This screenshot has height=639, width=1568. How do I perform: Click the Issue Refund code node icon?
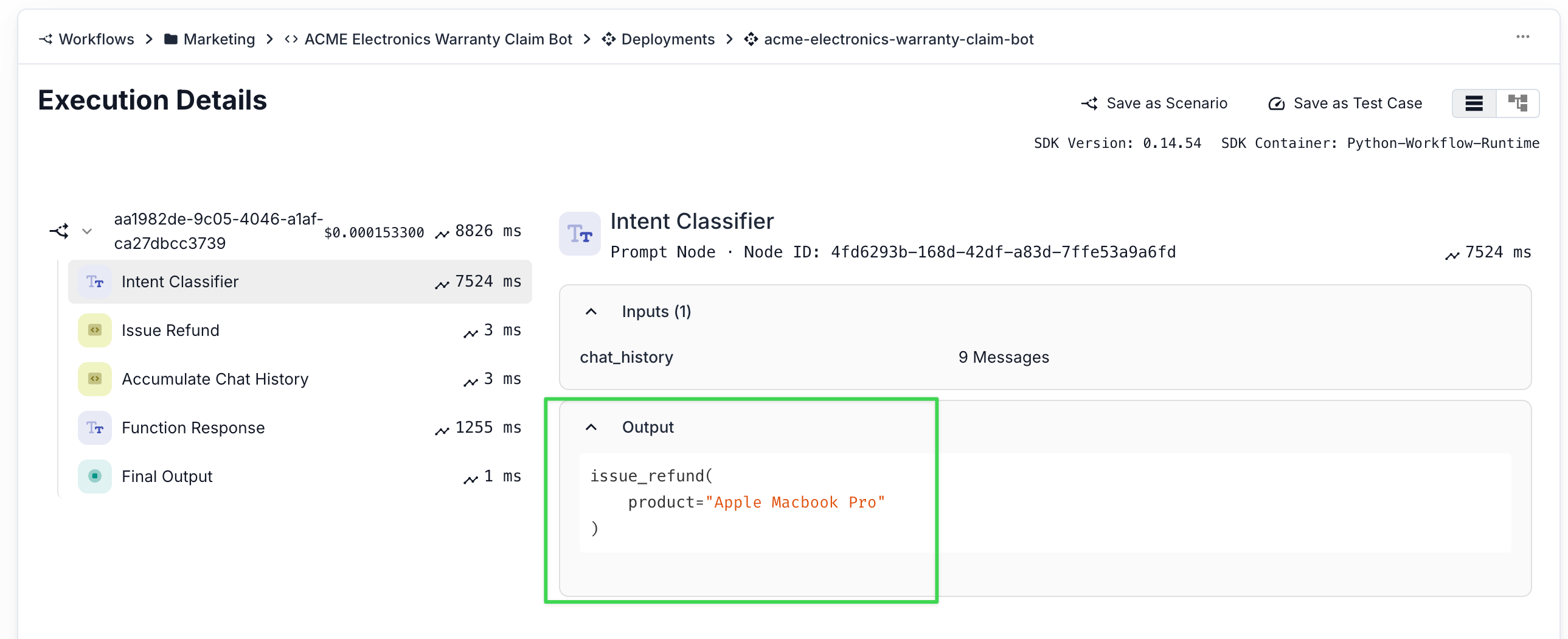point(95,330)
